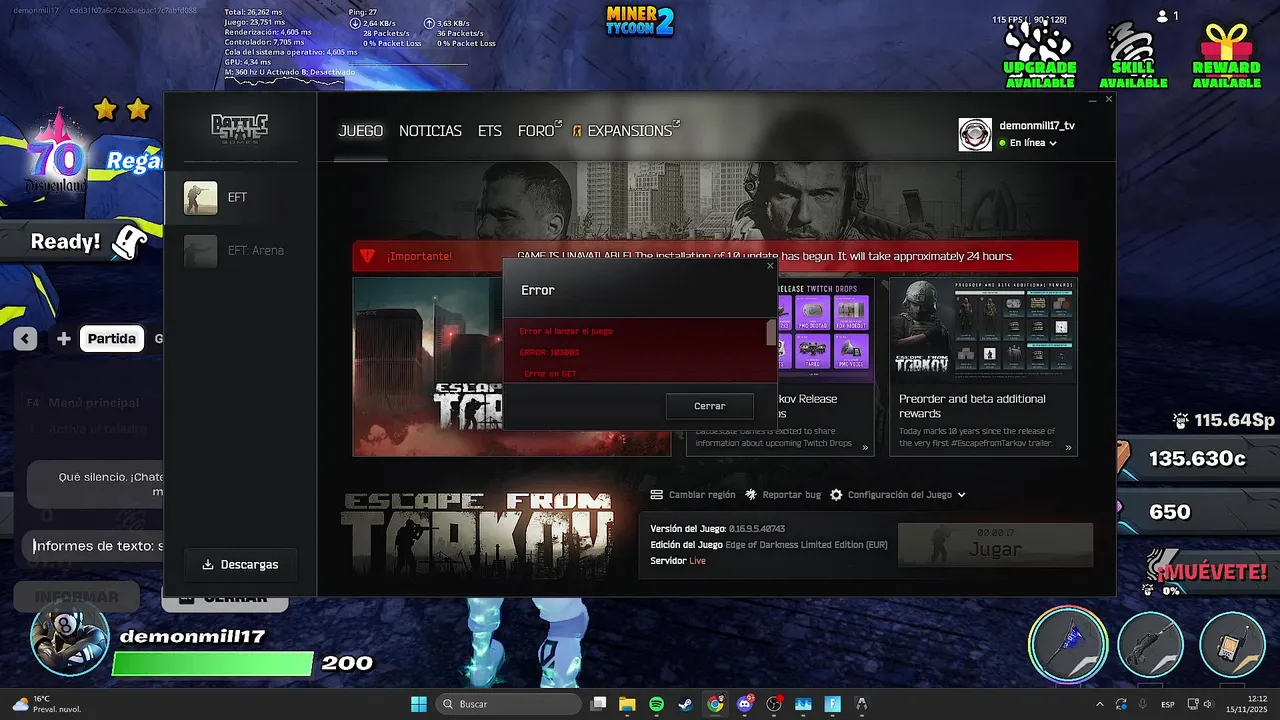Click the red ¡Importante! warning icon
Image resolution: width=1280 pixels, height=720 pixels.
coord(367,256)
